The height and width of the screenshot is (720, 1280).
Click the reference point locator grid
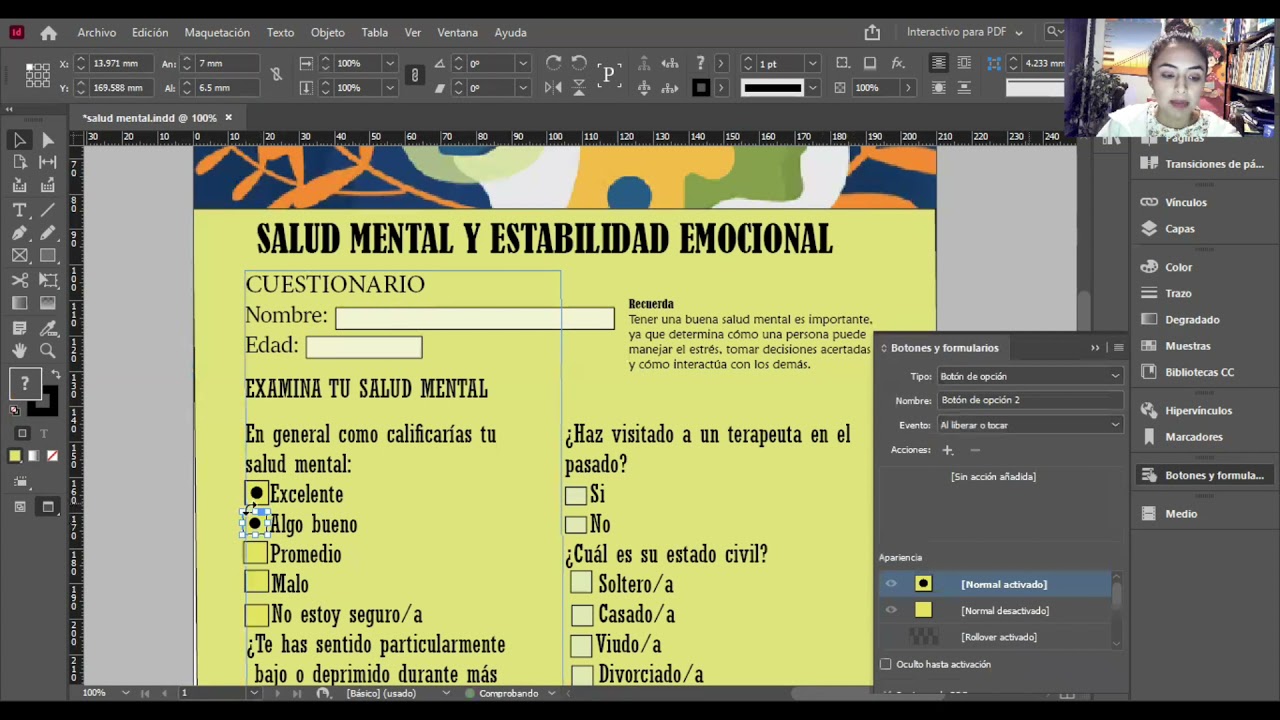[38, 75]
